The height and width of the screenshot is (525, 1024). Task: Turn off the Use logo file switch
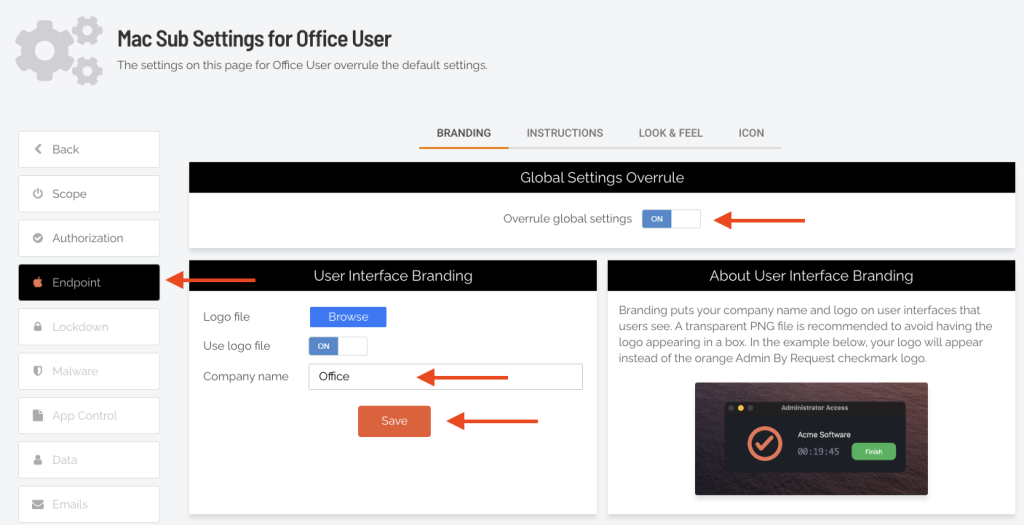pyautogui.click(x=338, y=346)
